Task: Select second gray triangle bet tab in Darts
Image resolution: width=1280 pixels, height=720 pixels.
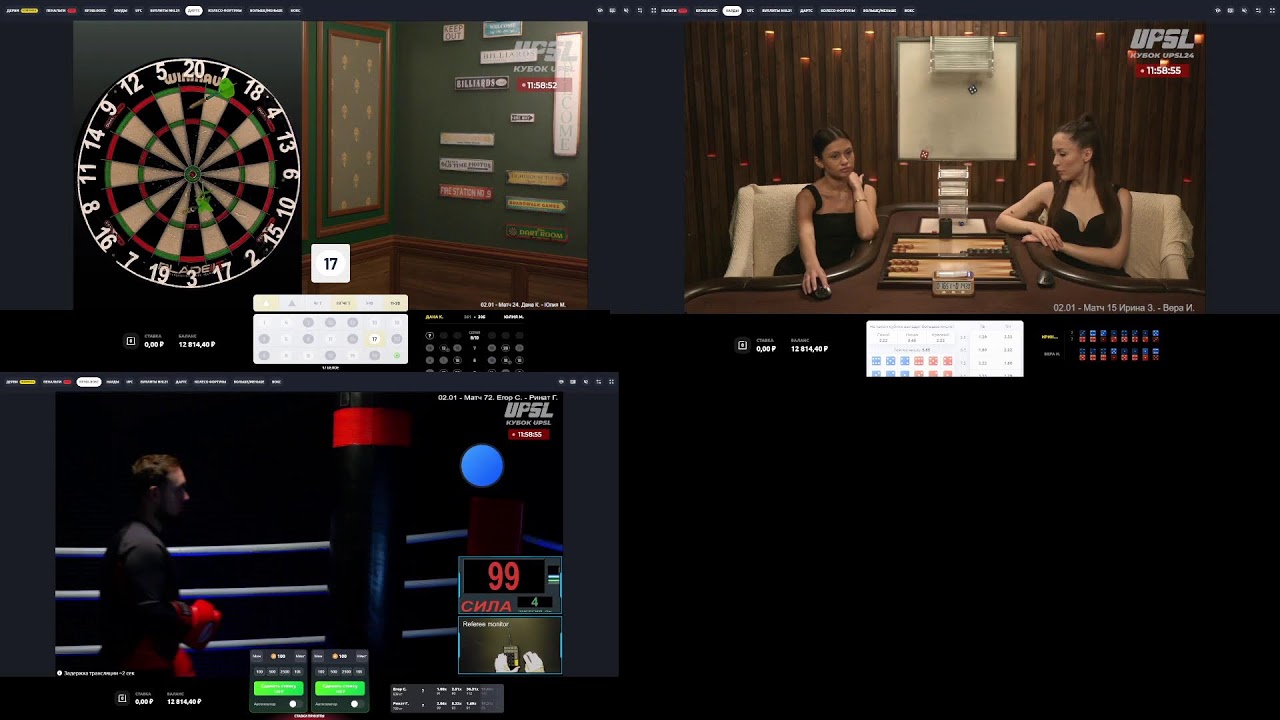Action: coord(292,303)
